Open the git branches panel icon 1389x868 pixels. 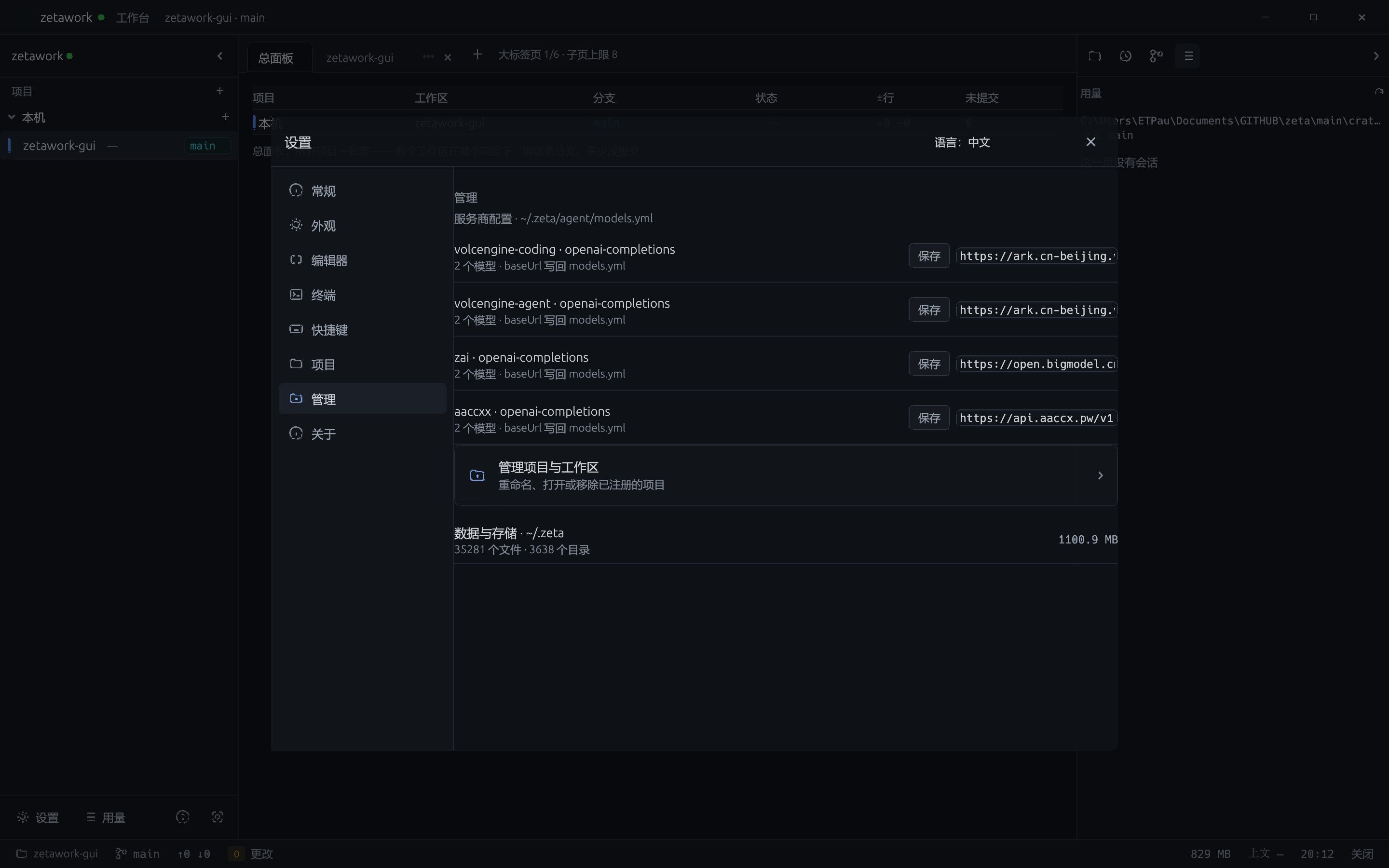(1156, 55)
